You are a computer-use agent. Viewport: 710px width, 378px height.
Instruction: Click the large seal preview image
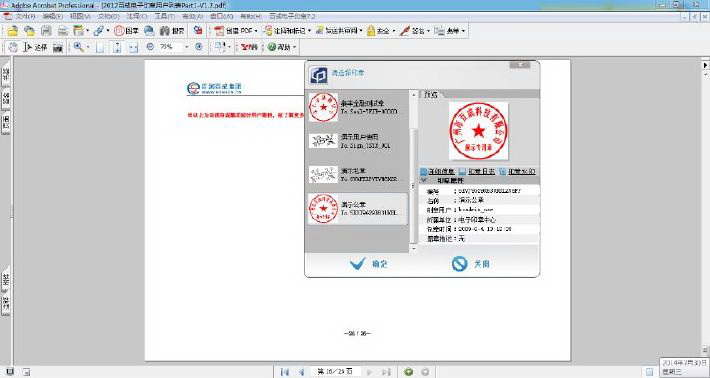478,131
